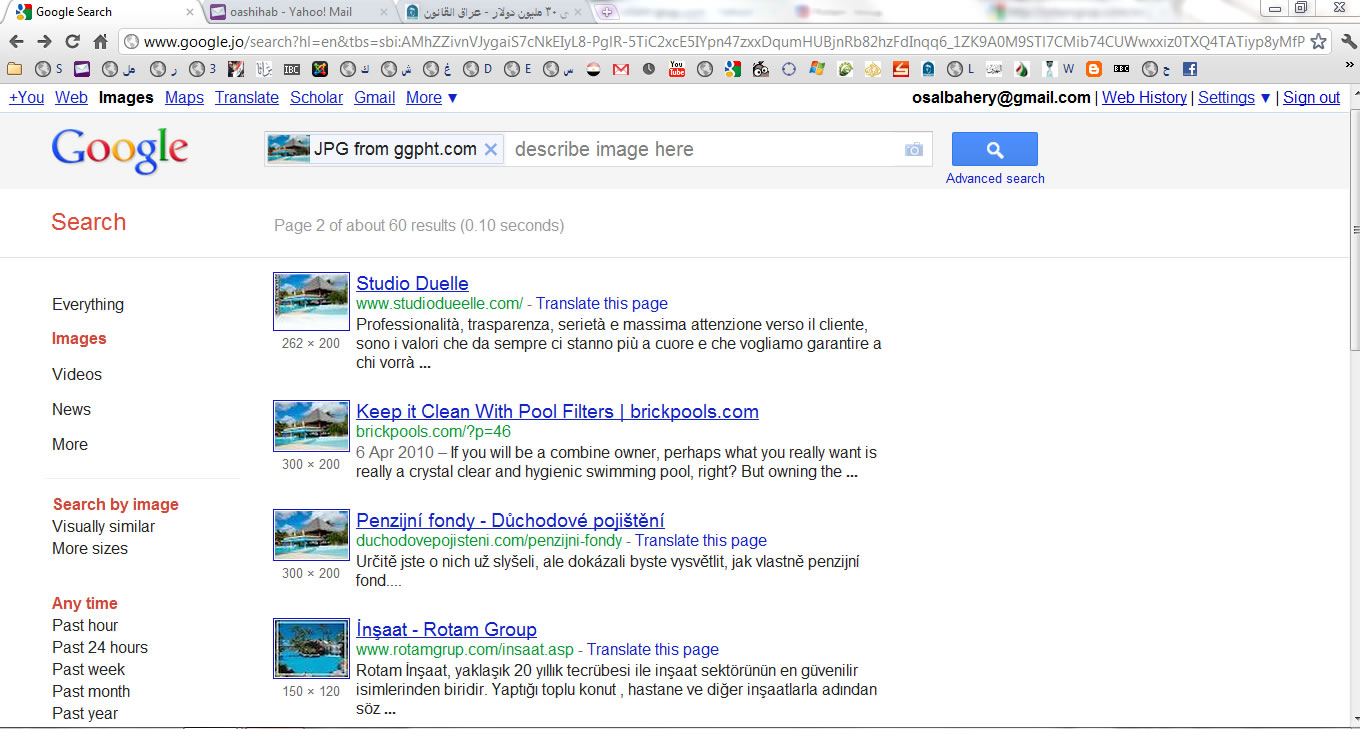Click Sign out
The image size is (1360, 729).
tap(1311, 97)
